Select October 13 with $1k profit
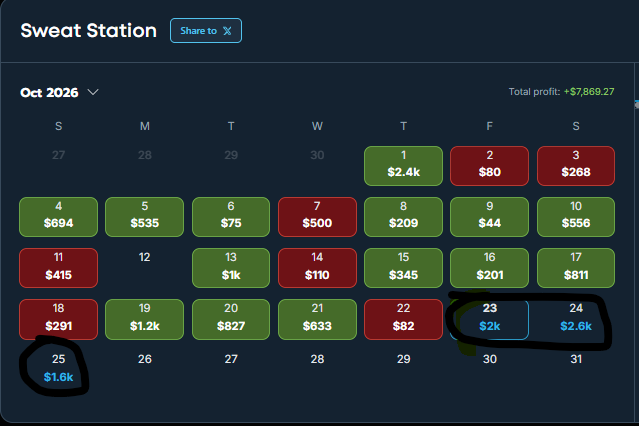The image size is (639, 426). tap(231, 268)
